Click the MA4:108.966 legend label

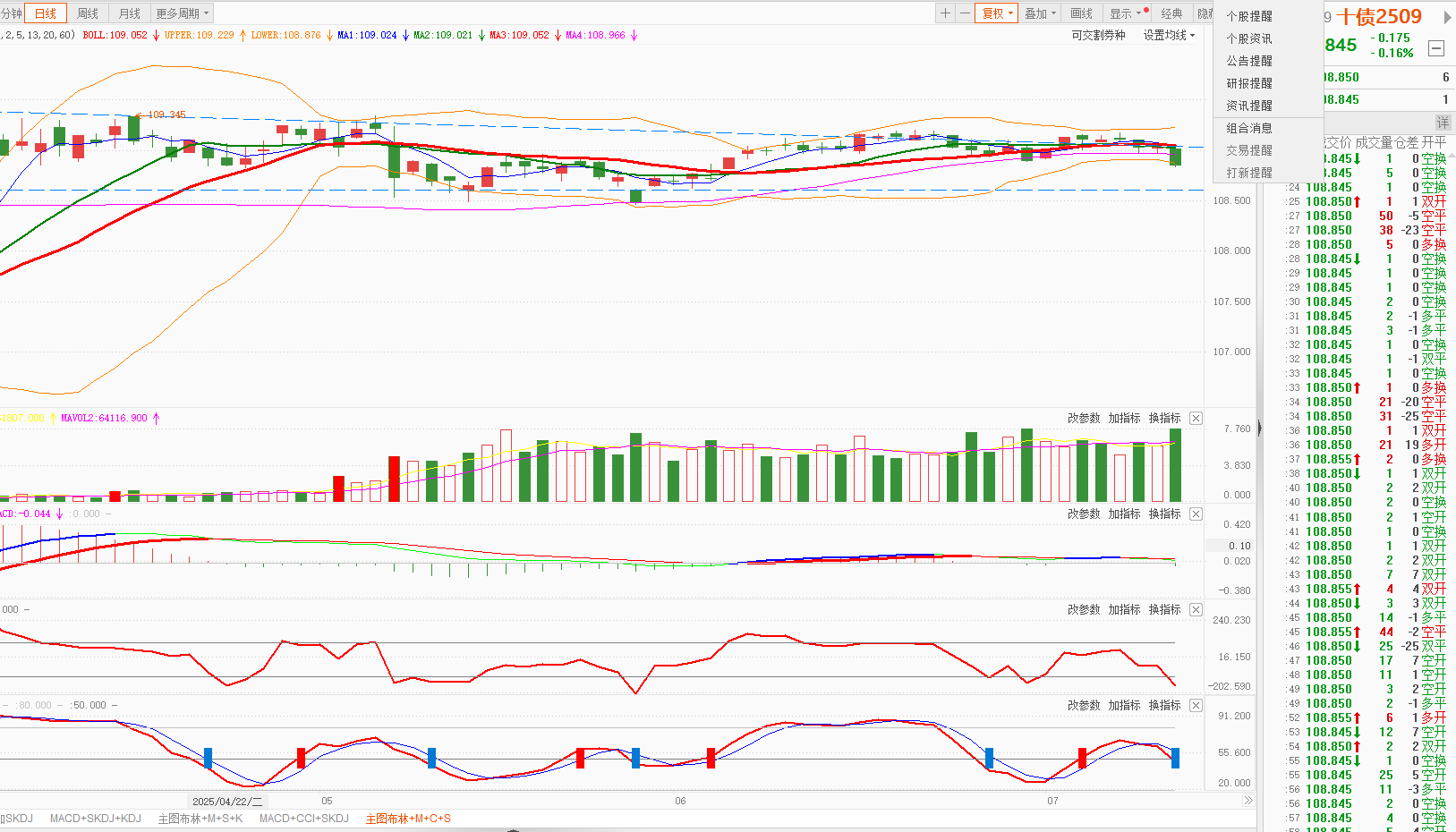[x=595, y=36]
